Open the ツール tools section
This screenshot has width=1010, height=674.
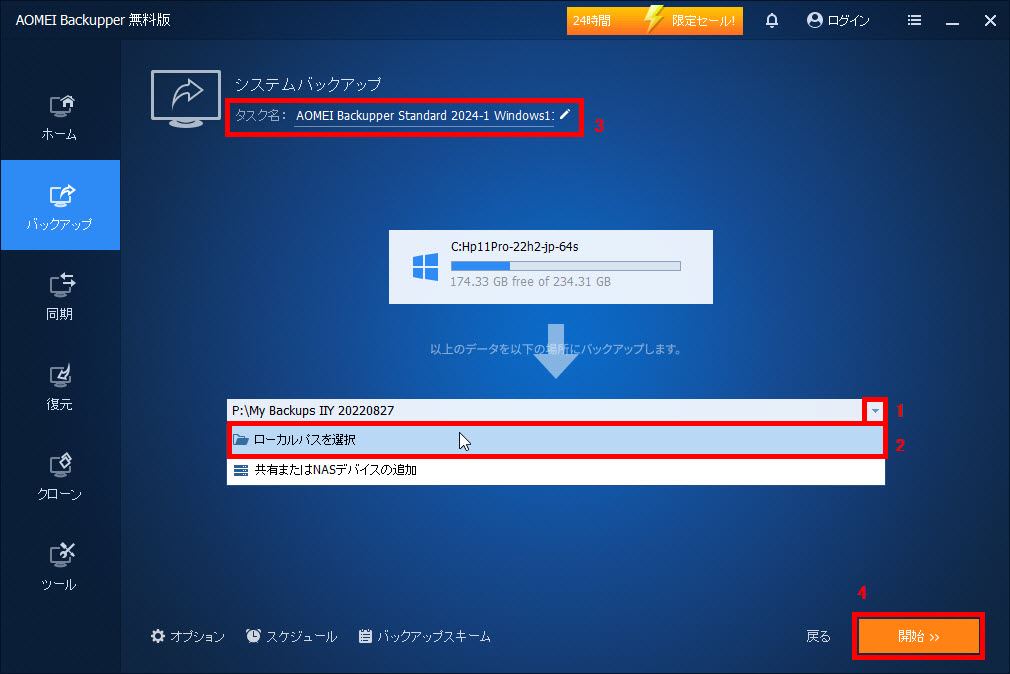[60, 566]
